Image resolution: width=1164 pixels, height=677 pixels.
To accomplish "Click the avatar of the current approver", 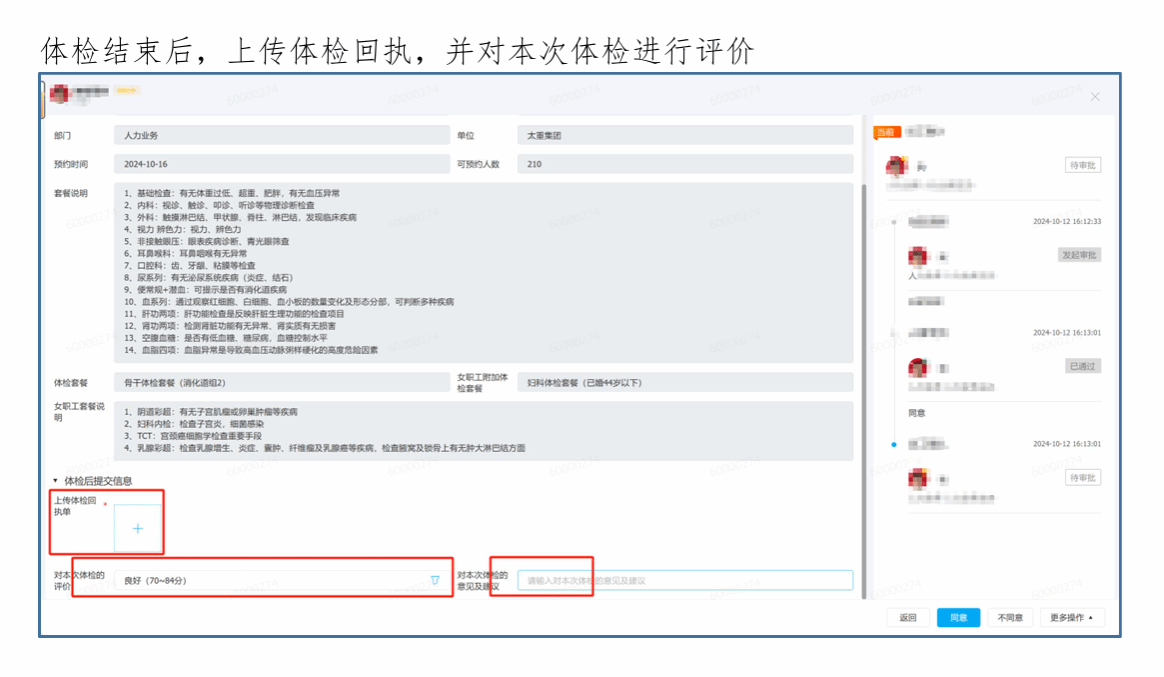I will (896, 166).
